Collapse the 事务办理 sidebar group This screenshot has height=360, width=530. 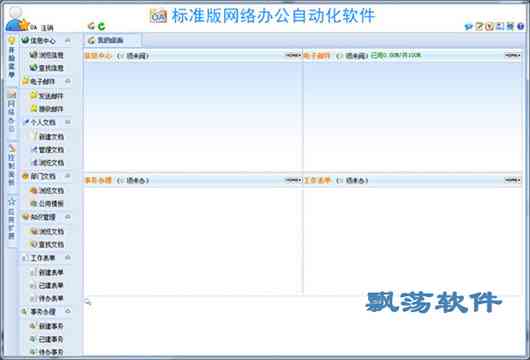(x=68, y=311)
